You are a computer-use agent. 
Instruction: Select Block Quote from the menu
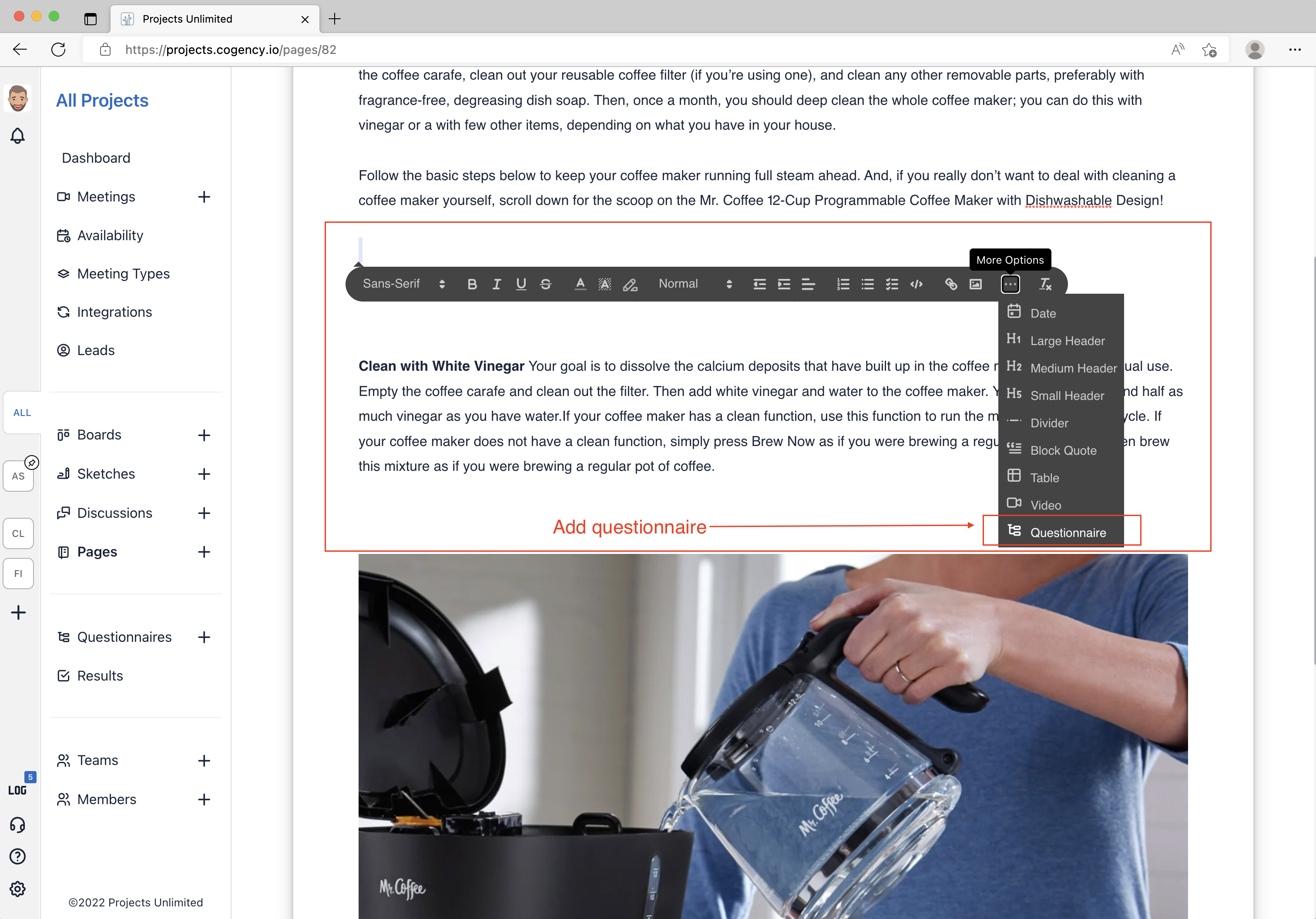click(1063, 450)
